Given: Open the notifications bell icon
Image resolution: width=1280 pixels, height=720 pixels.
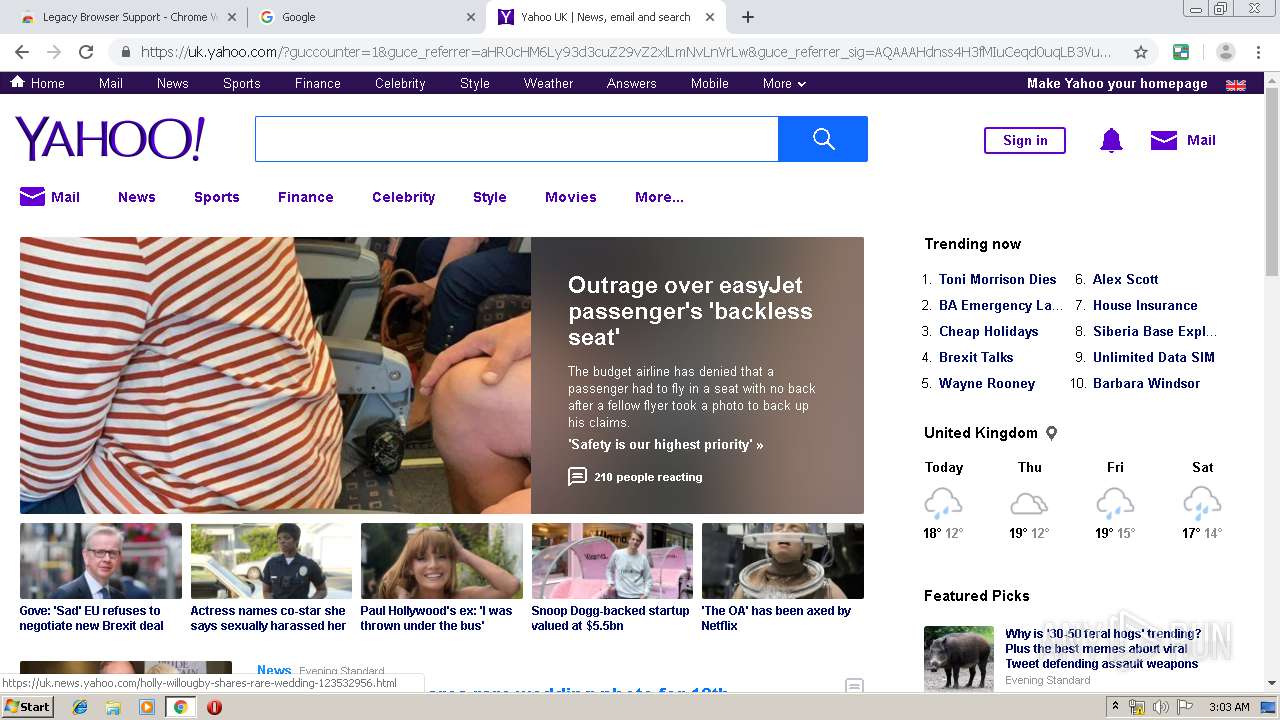Looking at the screenshot, I should click(1111, 141).
